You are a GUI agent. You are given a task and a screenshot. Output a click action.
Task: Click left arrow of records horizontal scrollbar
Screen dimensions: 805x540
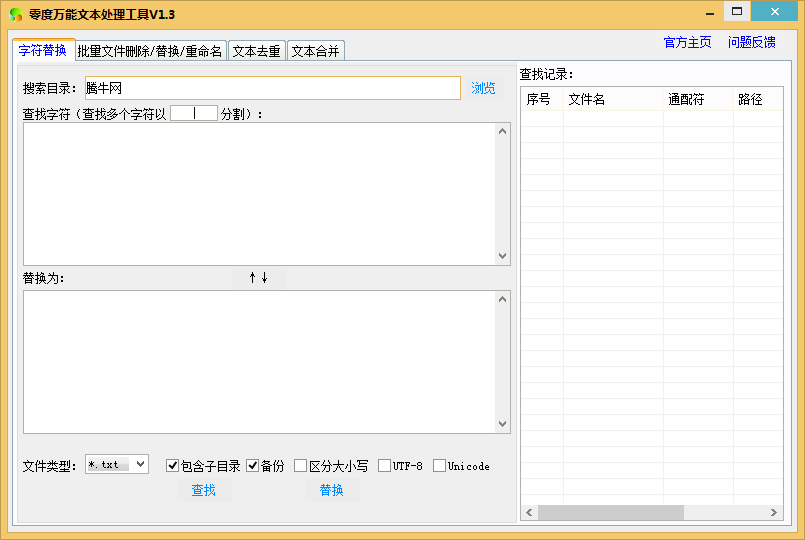[x=529, y=512]
